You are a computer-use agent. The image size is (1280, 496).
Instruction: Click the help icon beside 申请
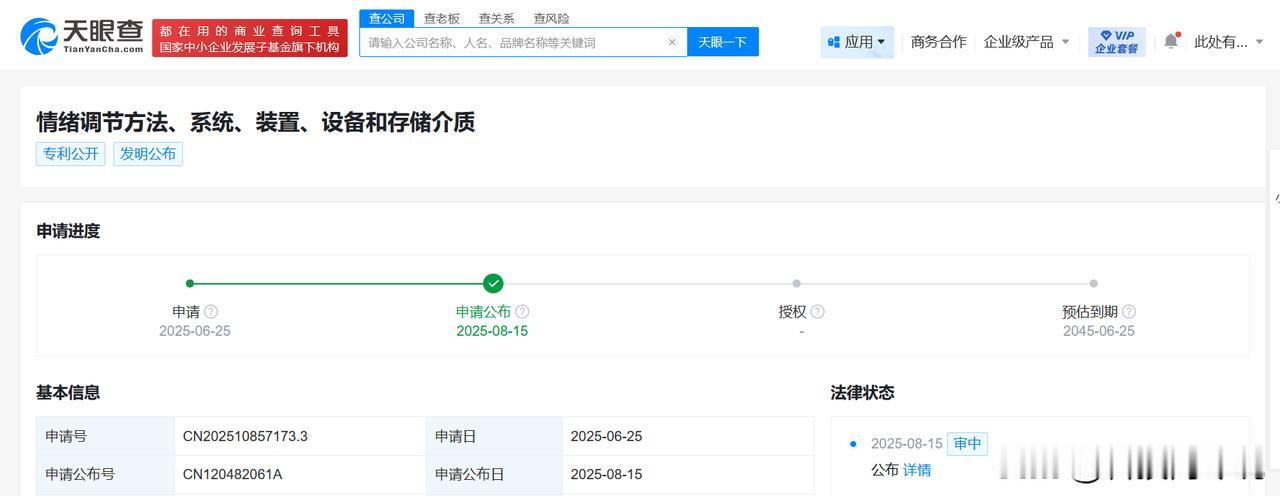(x=211, y=312)
